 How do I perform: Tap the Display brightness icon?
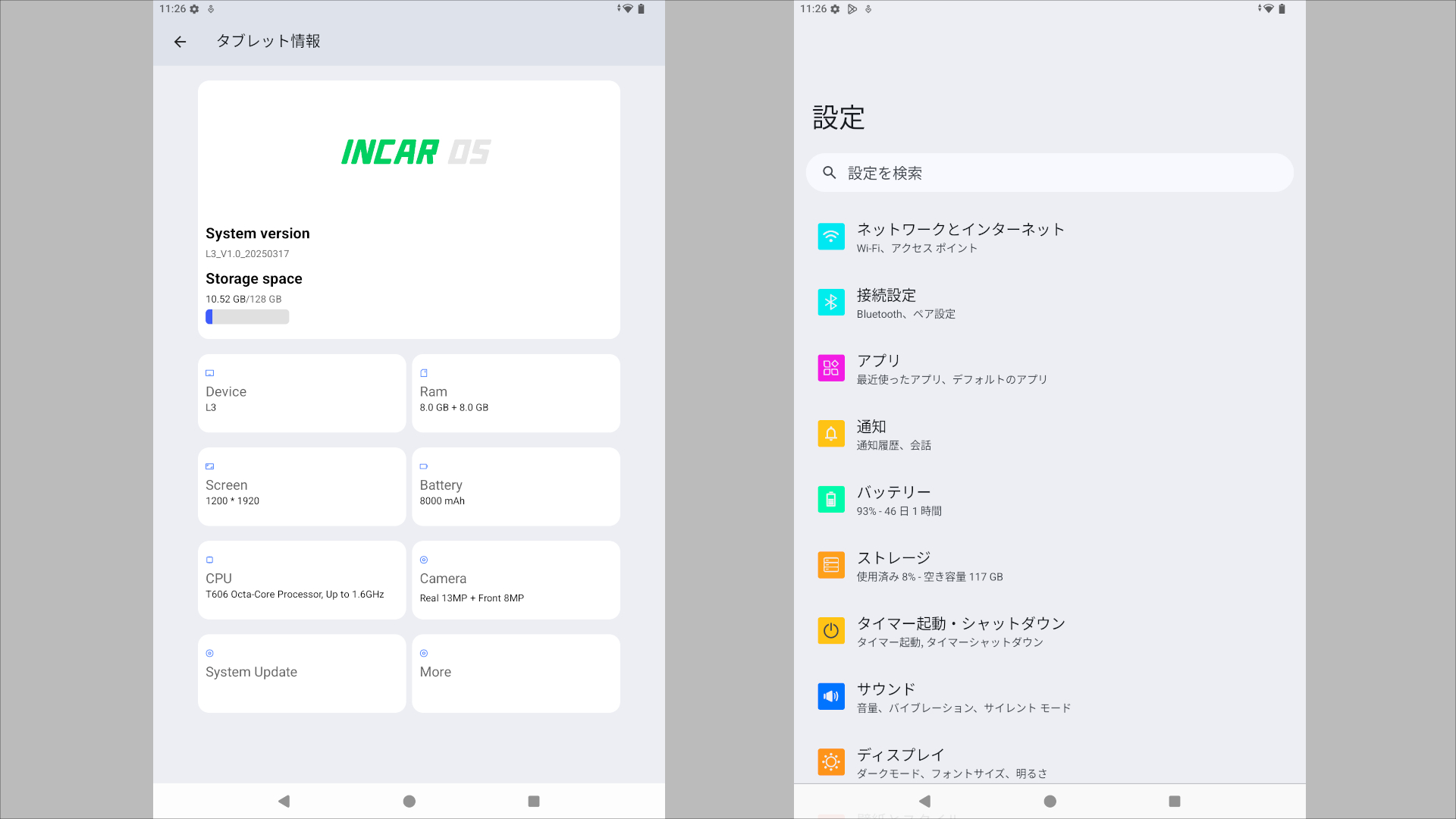(x=830, y=761)
